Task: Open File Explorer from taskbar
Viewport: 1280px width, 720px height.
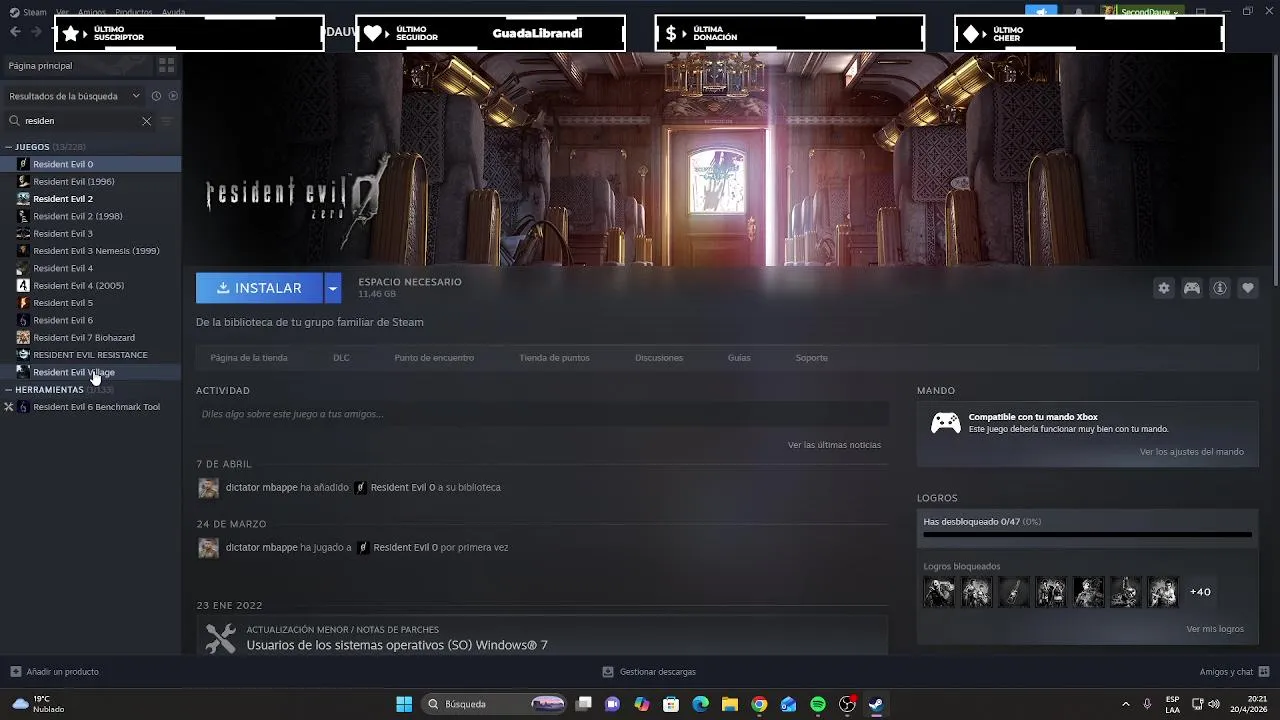Action: pyautogui.click(x=730, y=704)
